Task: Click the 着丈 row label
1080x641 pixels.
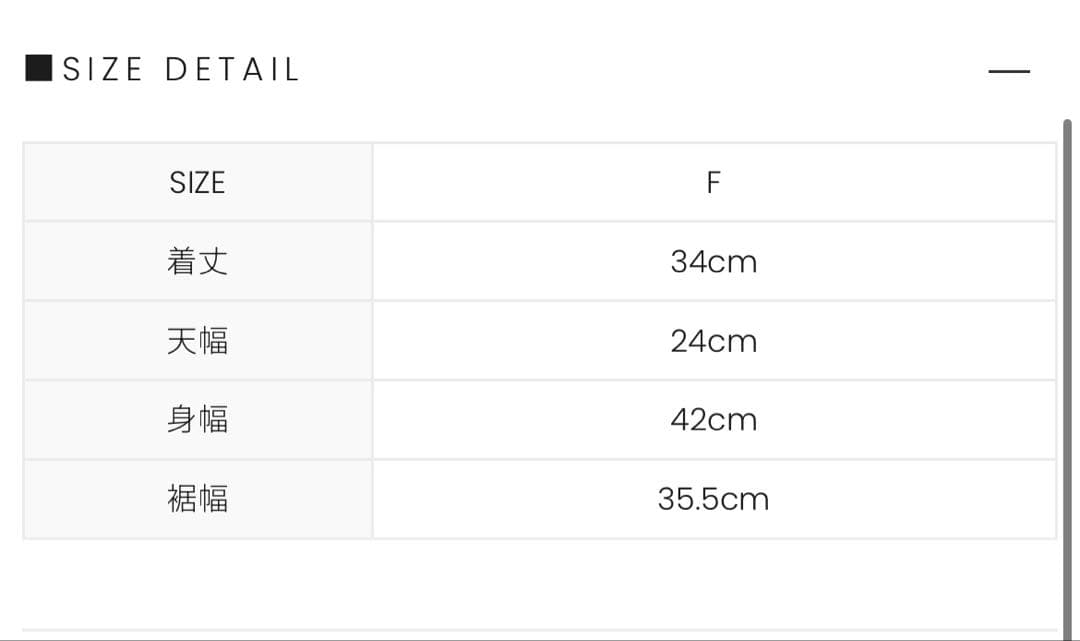Action: [197, 262]
